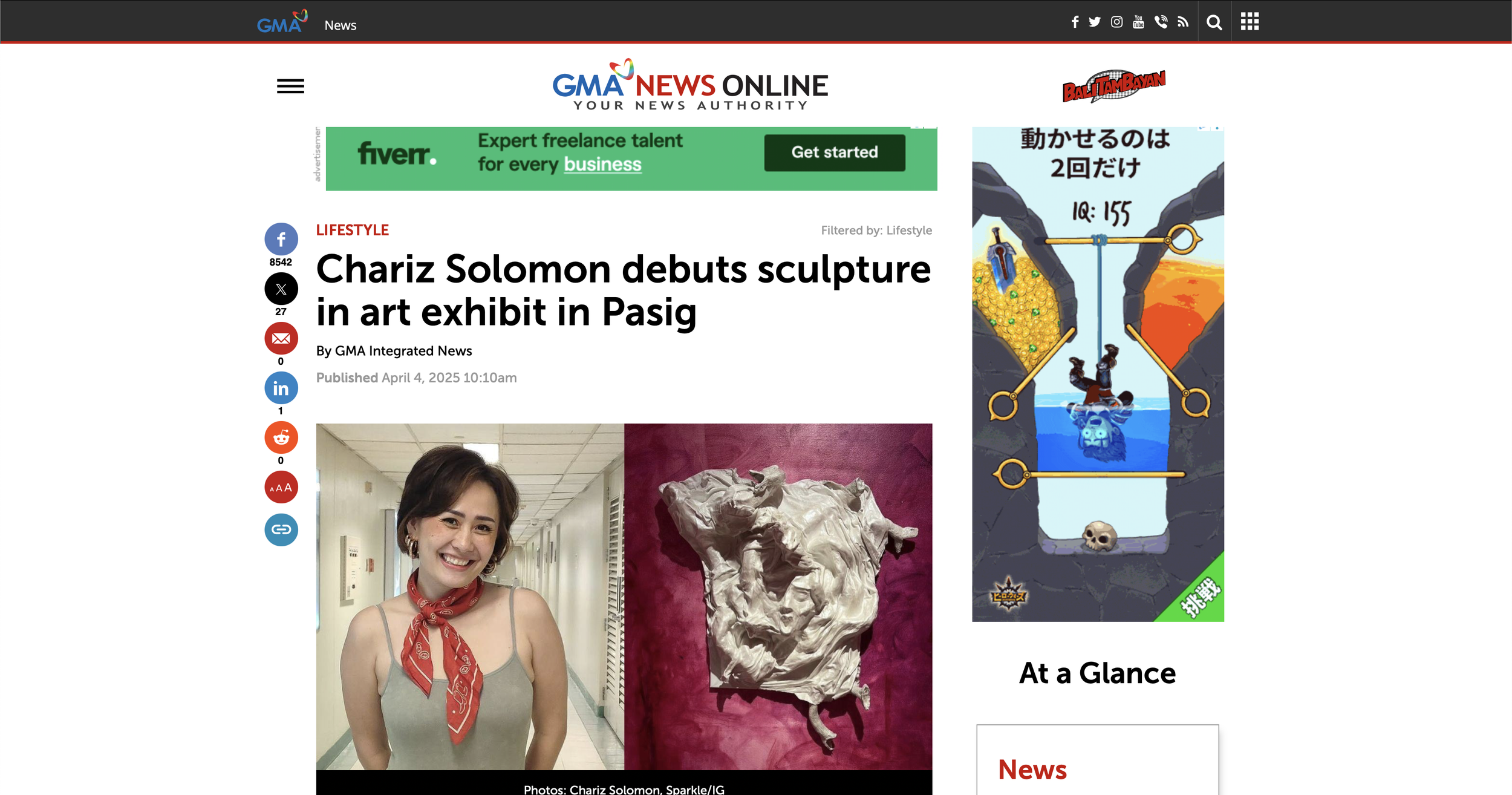Open the apps grid icon in header
The width and height of the screenshot is (1512, 795).
[1250, 22]
